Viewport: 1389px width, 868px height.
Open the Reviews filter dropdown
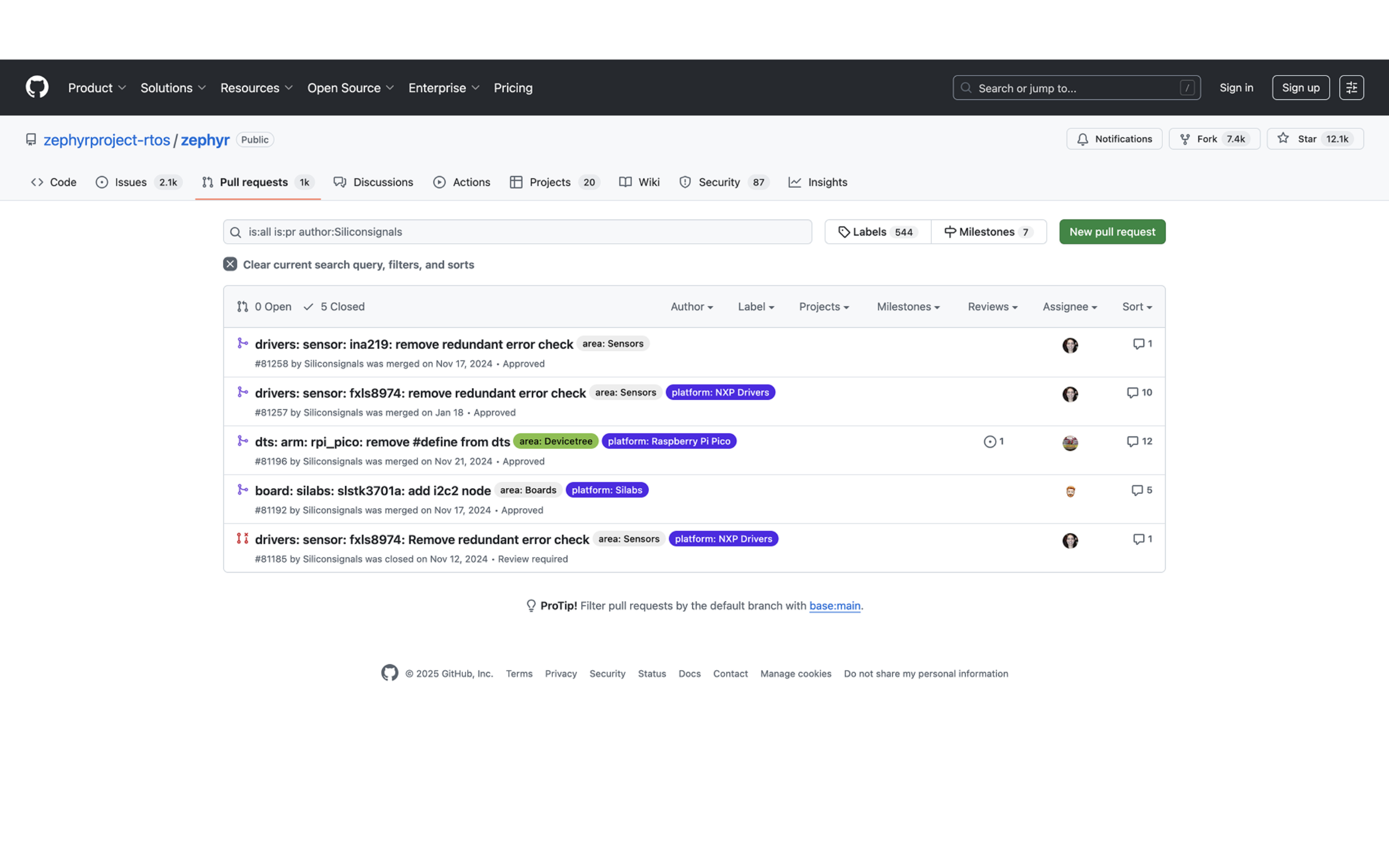[992, 307]
